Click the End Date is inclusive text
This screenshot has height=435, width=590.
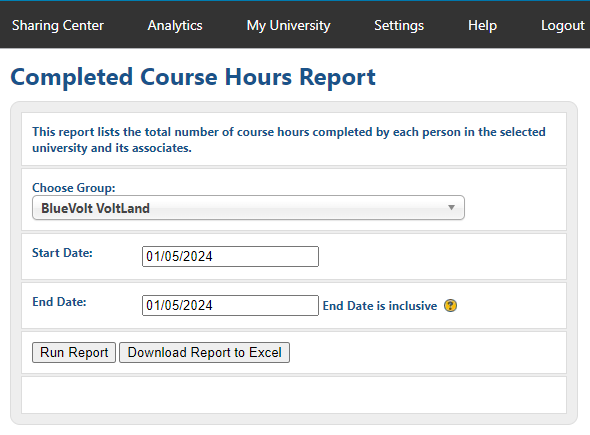380,306
